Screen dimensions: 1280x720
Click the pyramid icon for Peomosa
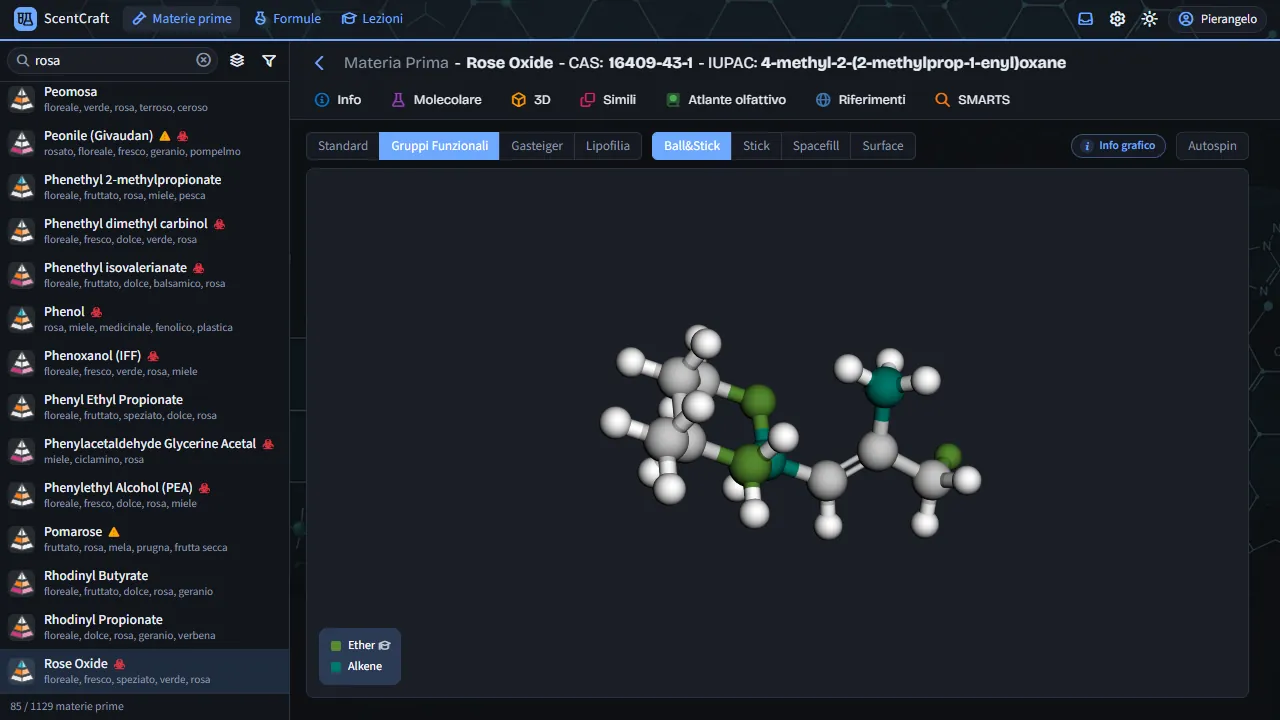coord(22,99)
